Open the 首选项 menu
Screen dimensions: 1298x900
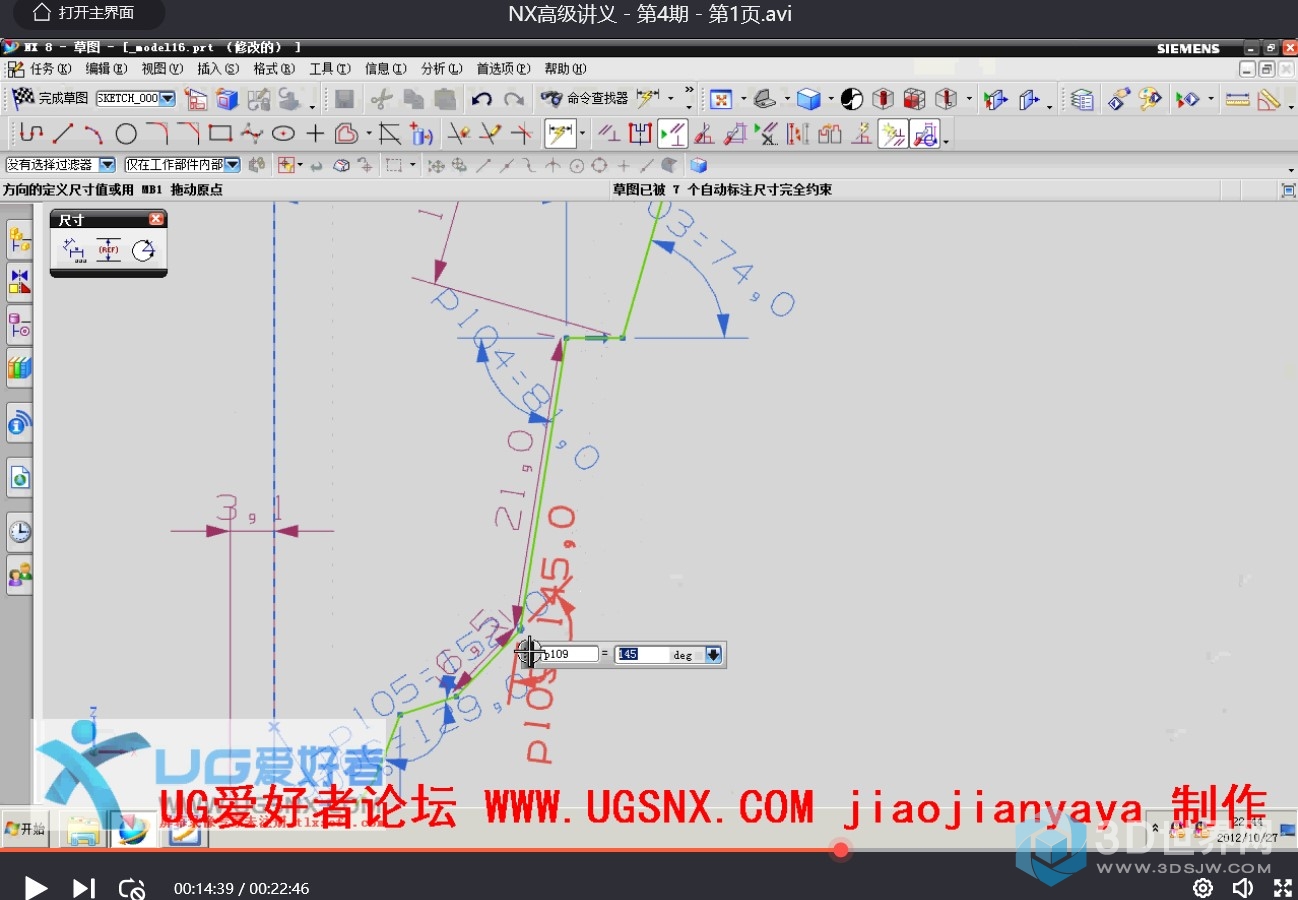point(503,69)
